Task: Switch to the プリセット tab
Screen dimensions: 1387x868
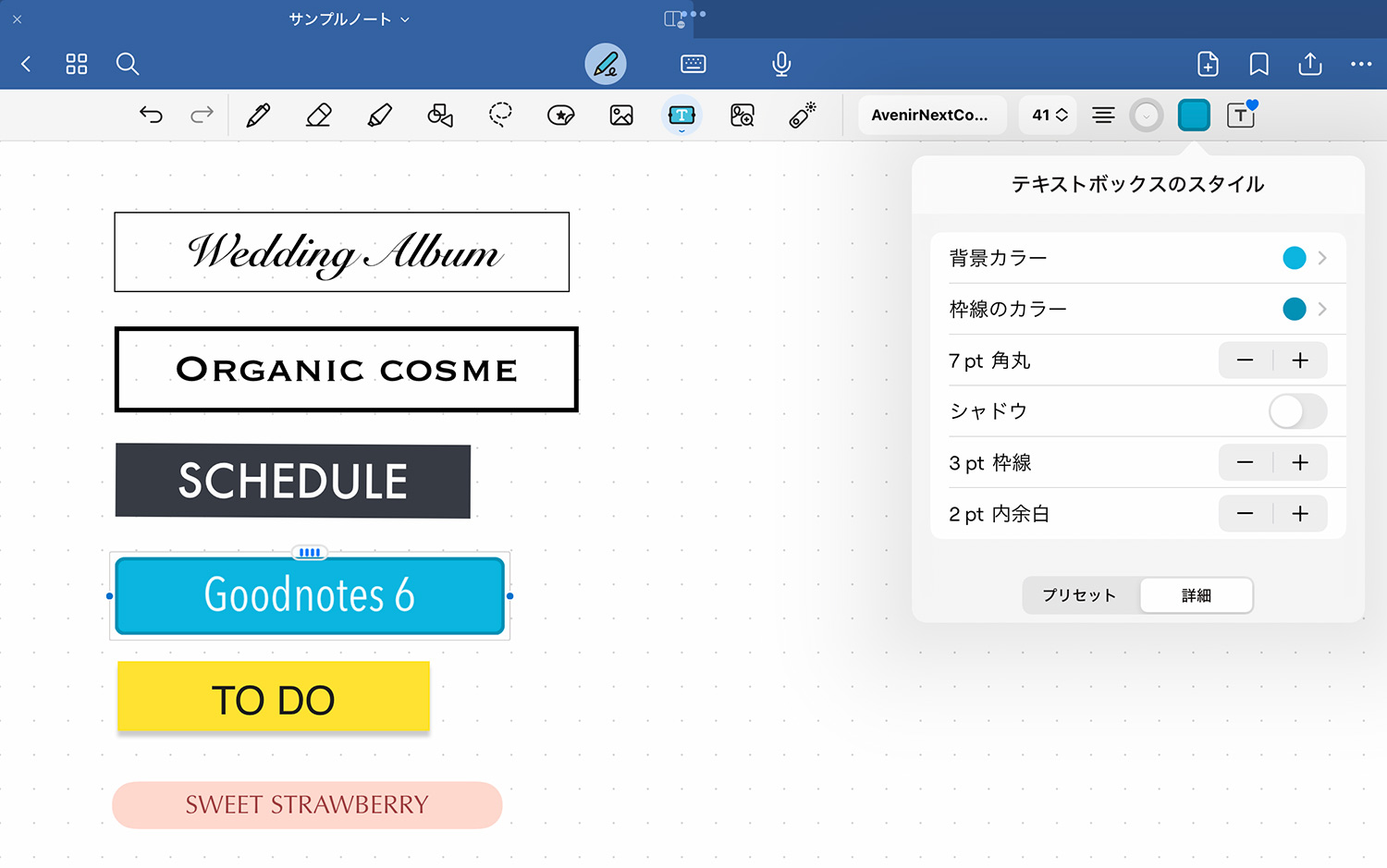Action: (1080, 595)
